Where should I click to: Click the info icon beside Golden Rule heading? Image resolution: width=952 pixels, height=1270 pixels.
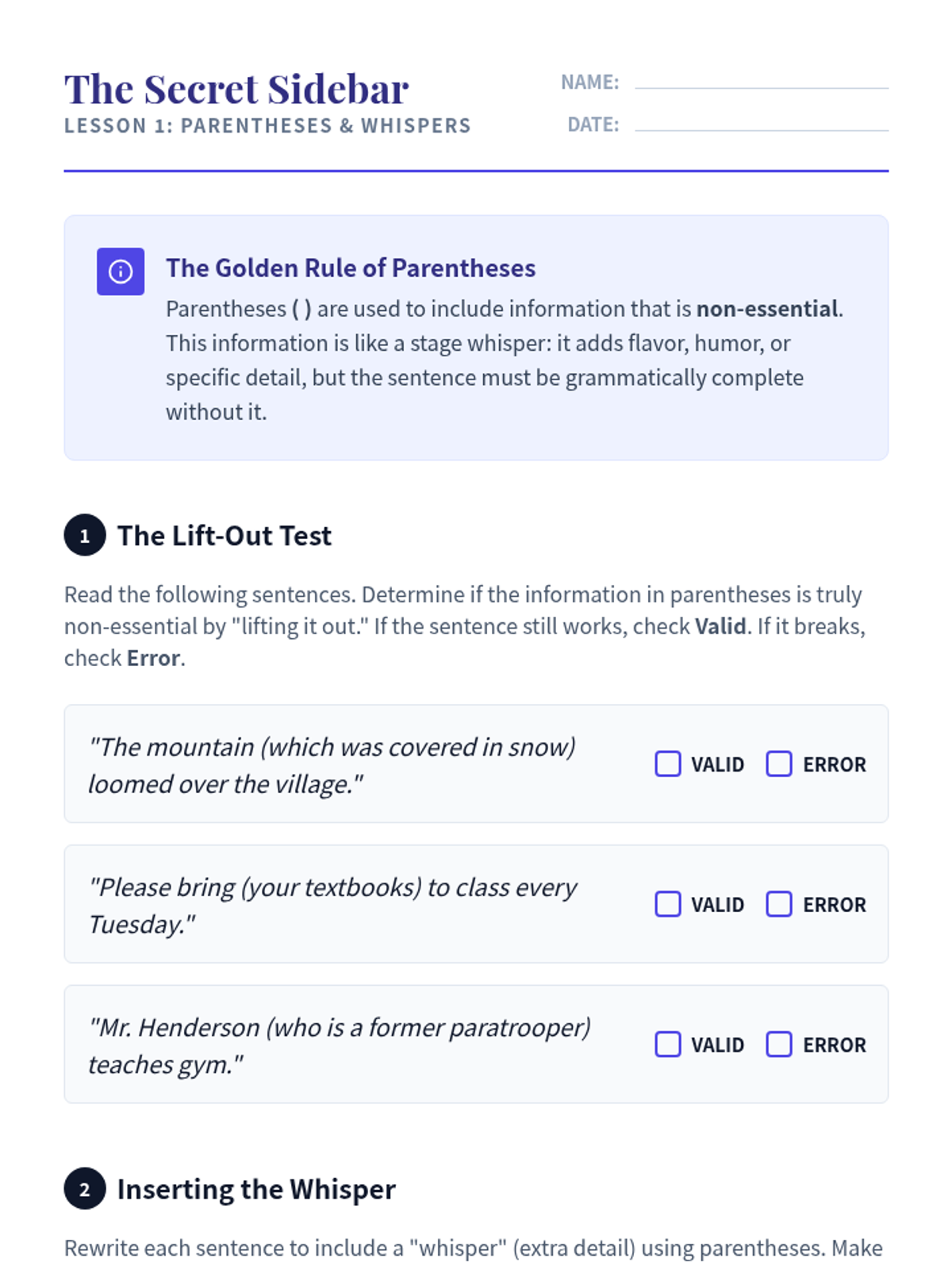[x=121, y=271]
